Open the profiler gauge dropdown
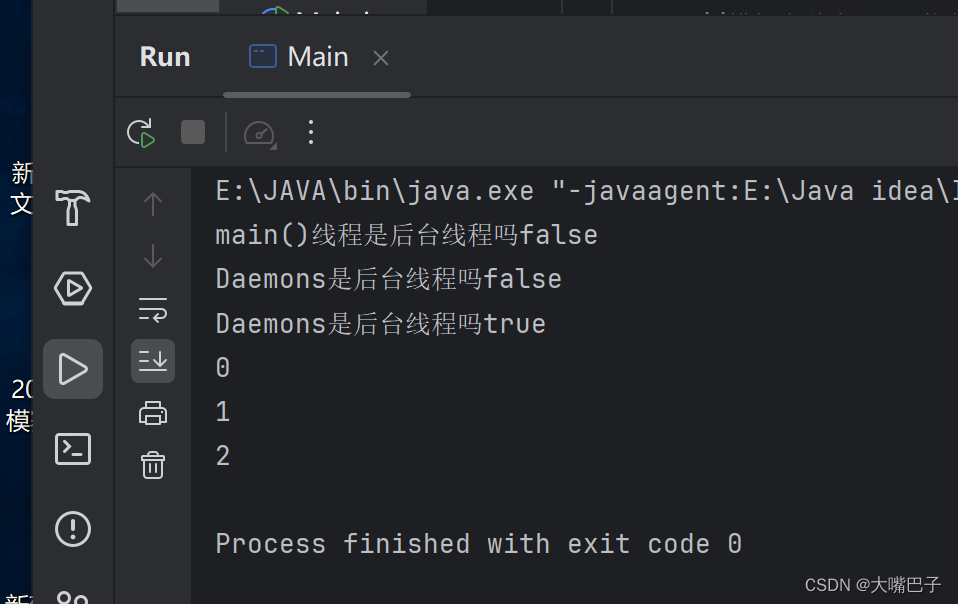Viewport: 958px width, 604px height. 259,132
